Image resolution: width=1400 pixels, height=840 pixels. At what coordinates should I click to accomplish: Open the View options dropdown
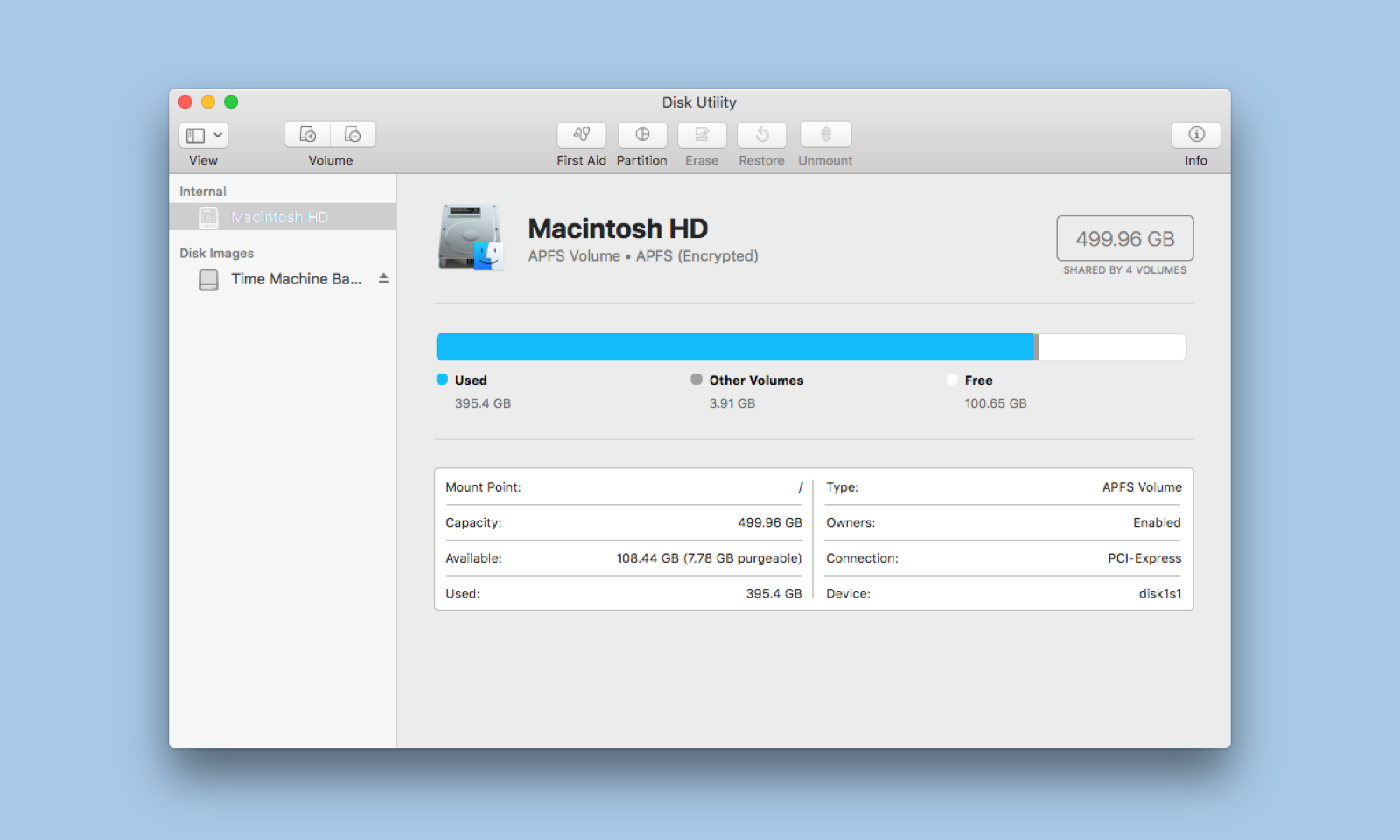(202, 135)
